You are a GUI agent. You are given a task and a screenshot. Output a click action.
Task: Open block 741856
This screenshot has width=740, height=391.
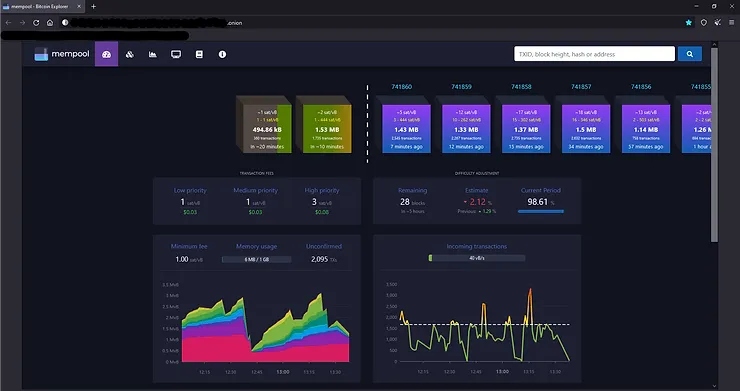coord(641,87)
